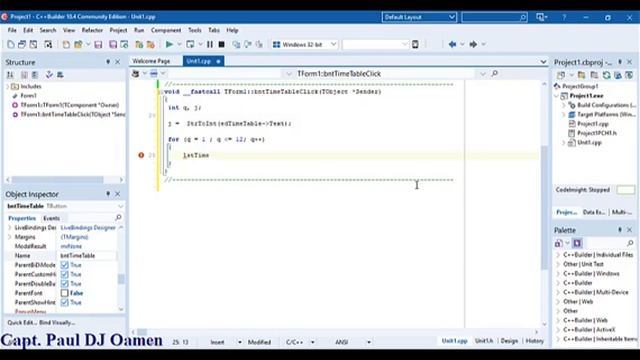Toggle the ParentCustomHint checkbox

click(x=64, y=274)
